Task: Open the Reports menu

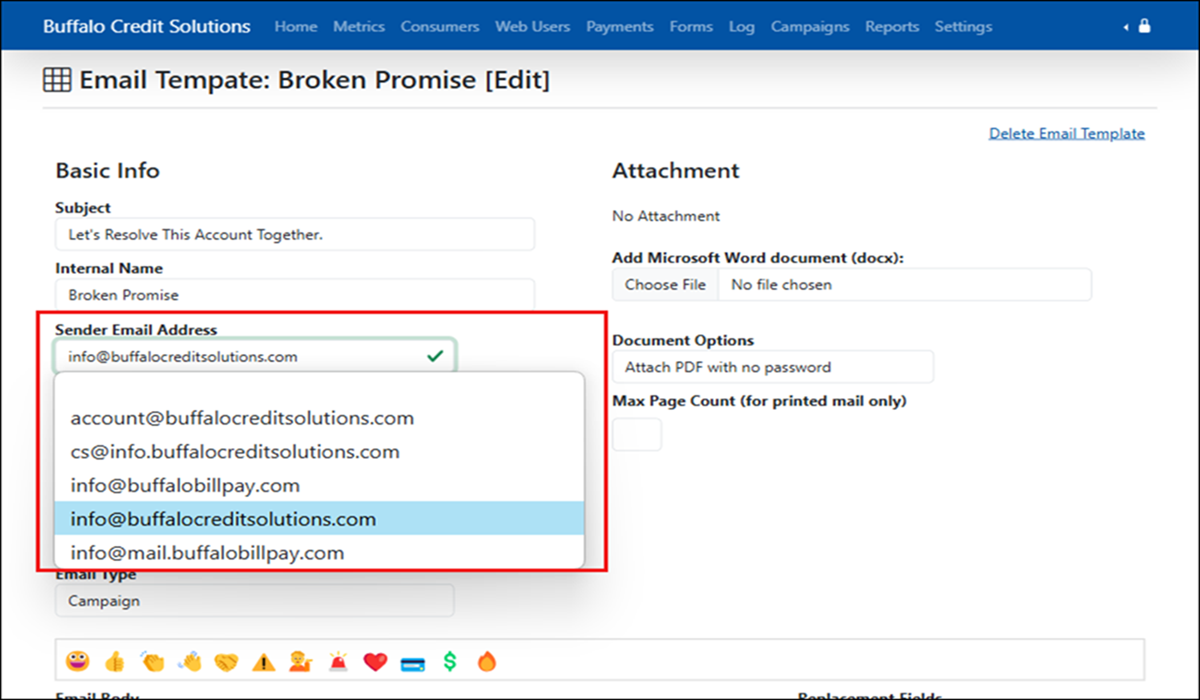Action: [892, 26]
